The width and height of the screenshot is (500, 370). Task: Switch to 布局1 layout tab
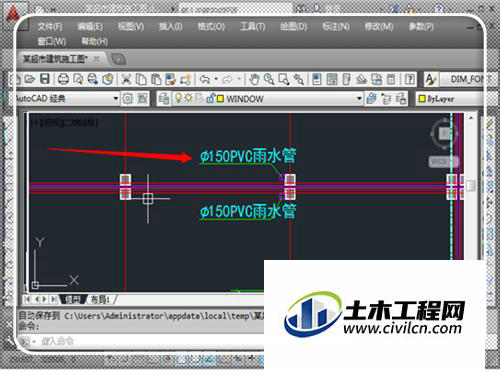(101, 299)
